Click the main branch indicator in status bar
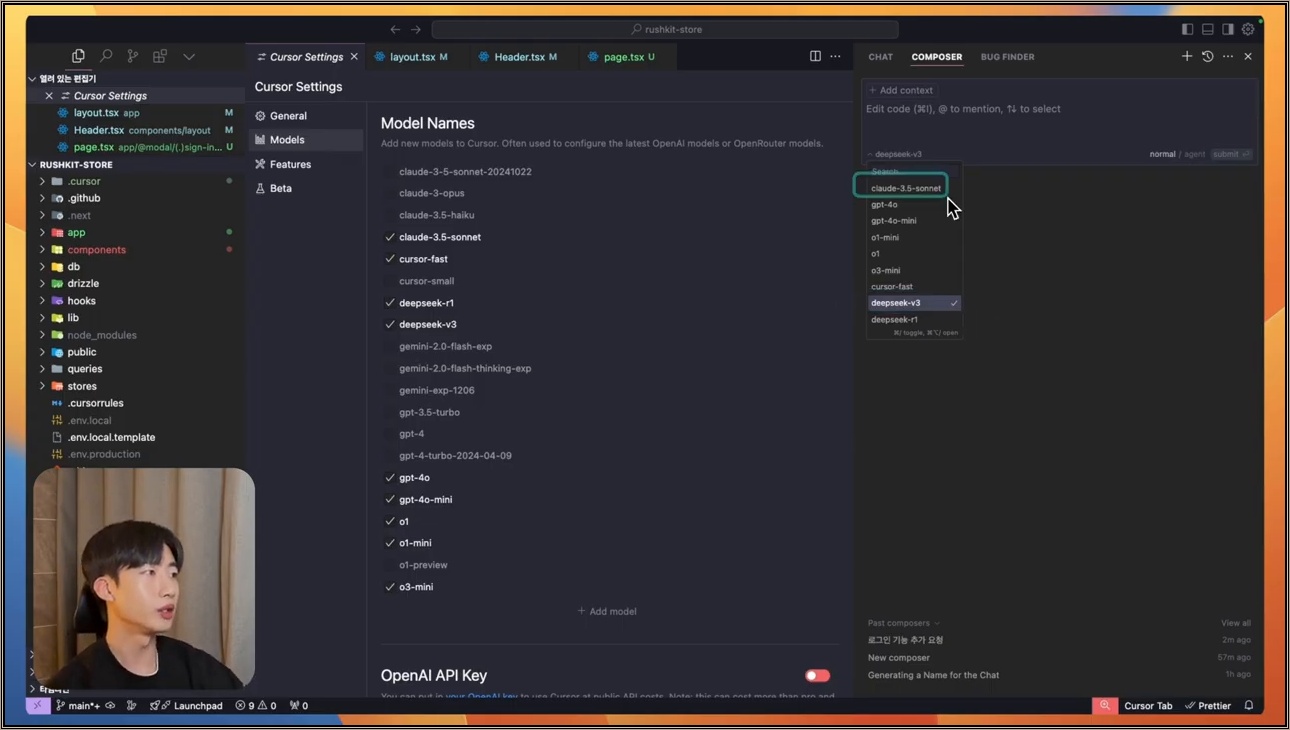 coord(78,705)
